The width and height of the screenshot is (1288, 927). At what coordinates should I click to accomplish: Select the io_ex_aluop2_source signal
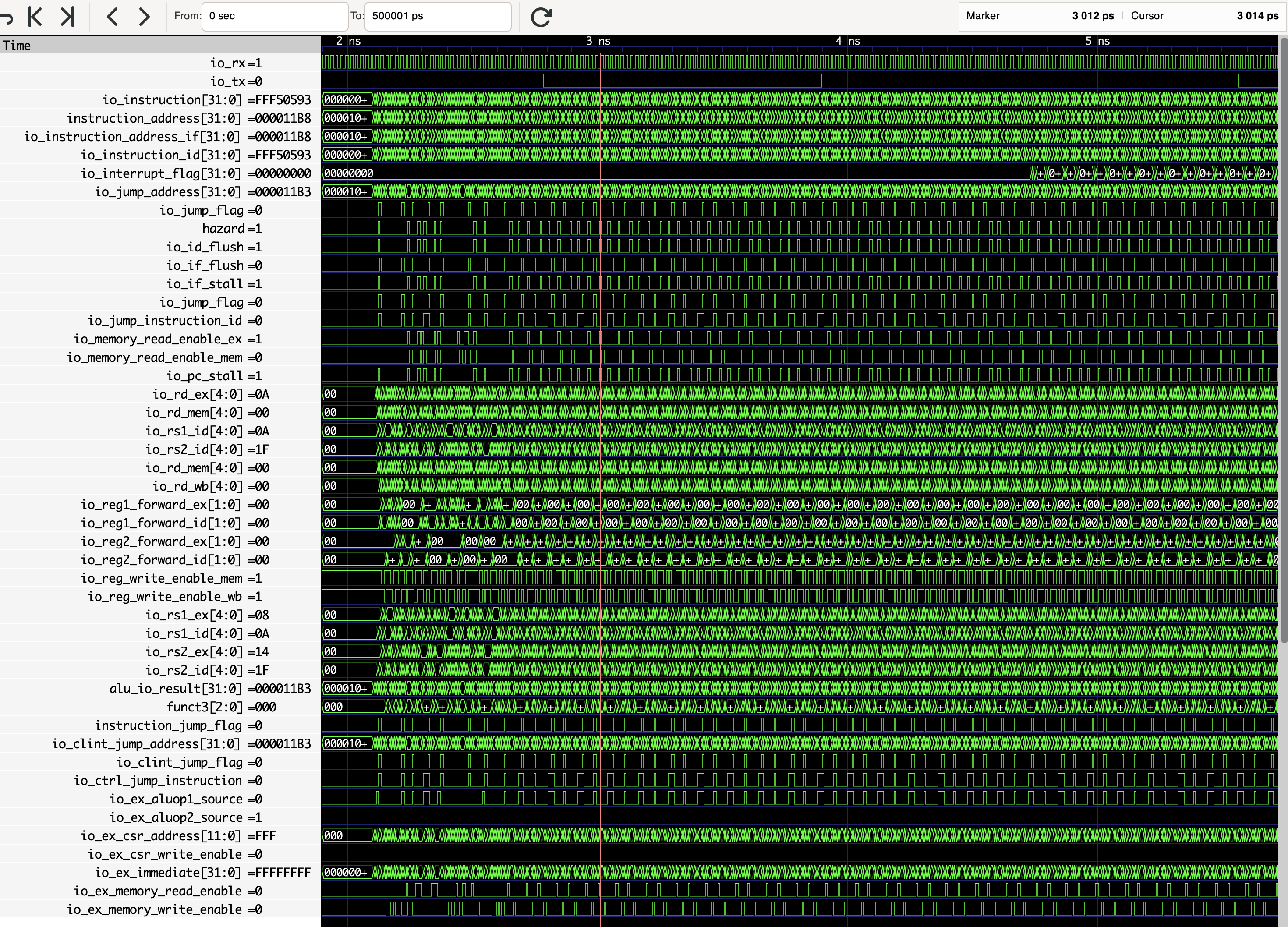[160, 817]
